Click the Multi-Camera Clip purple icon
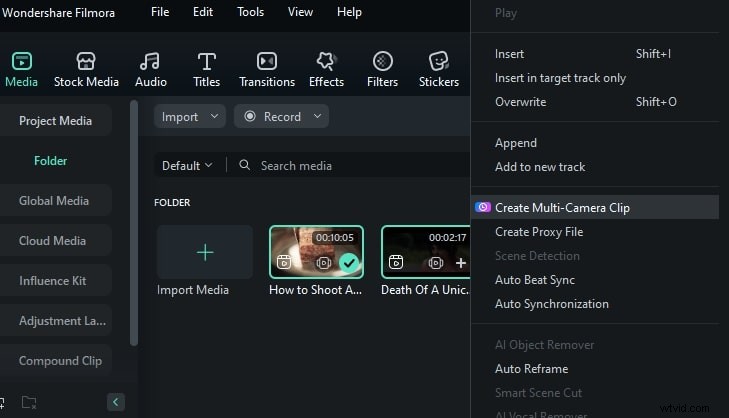 point(483,207)
